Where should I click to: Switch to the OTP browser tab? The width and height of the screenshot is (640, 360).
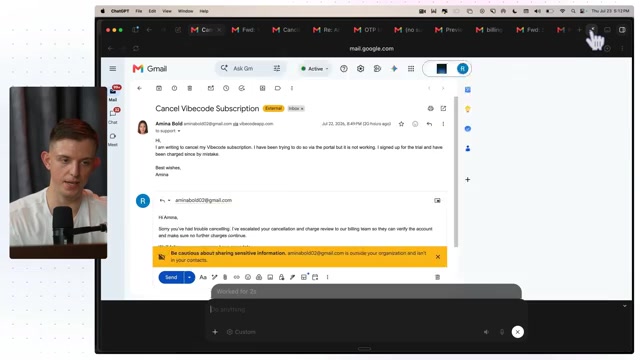[x=367, y=30]
